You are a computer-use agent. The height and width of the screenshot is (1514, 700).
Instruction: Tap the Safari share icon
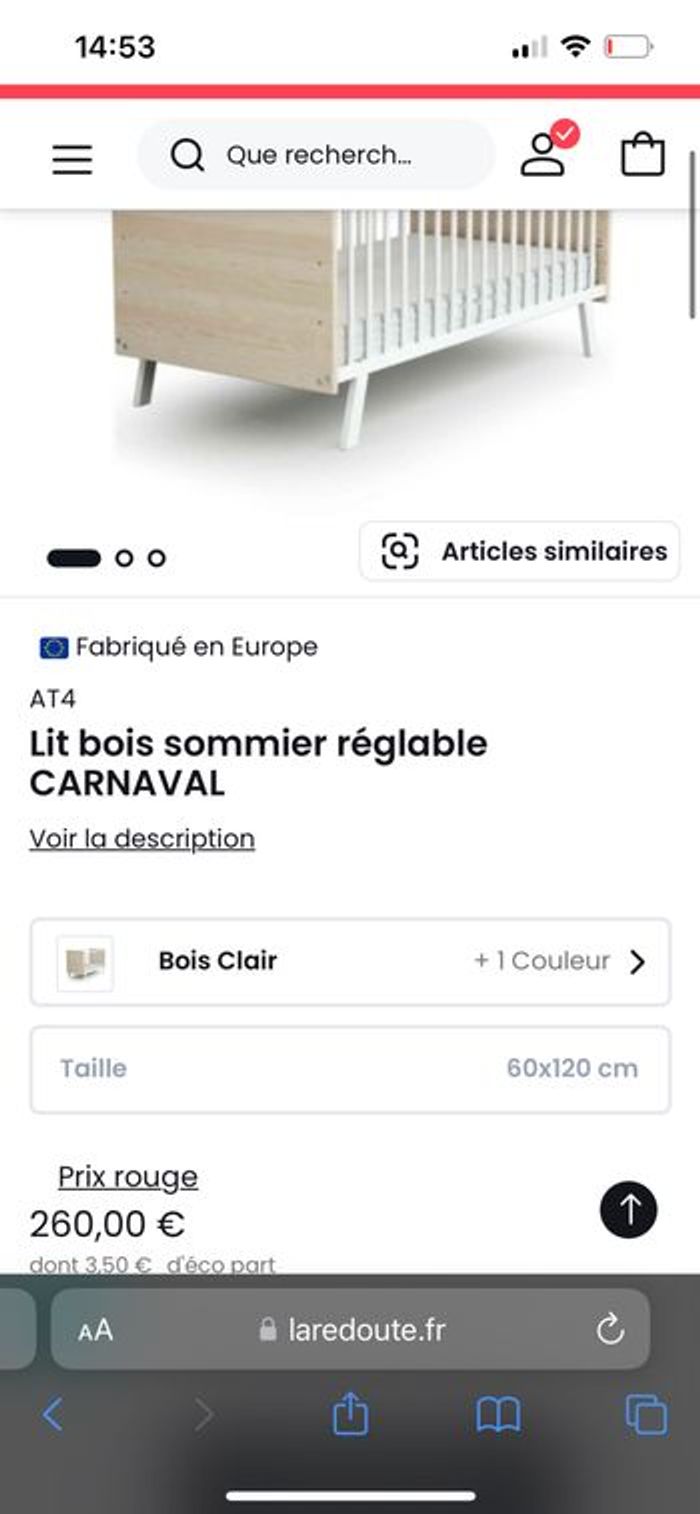[350, 1414]
